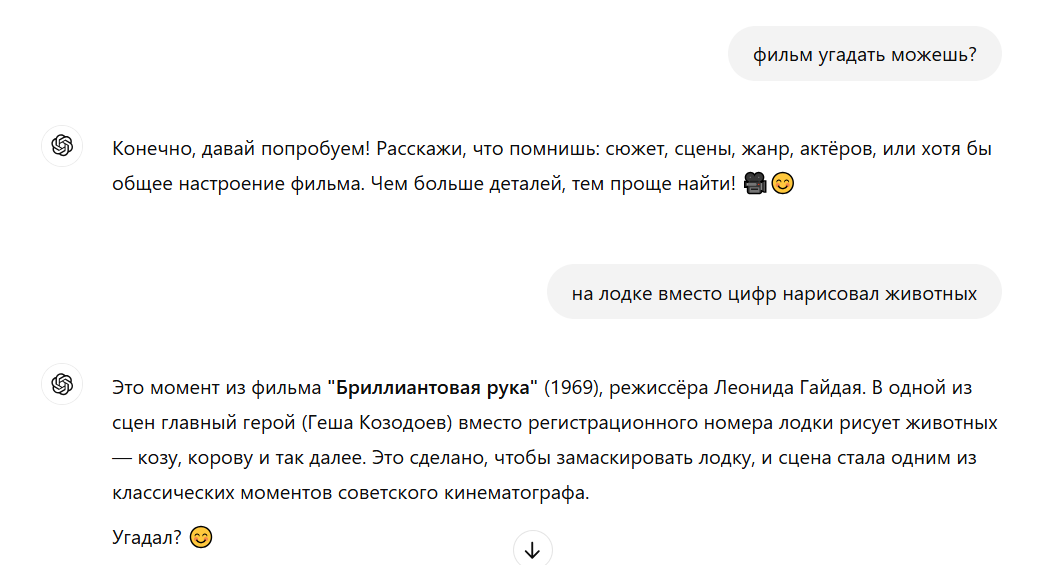Click the line классических моментов советского кинематографа
The height and width of the screenshot is (565, 1054).
[350, 492]
